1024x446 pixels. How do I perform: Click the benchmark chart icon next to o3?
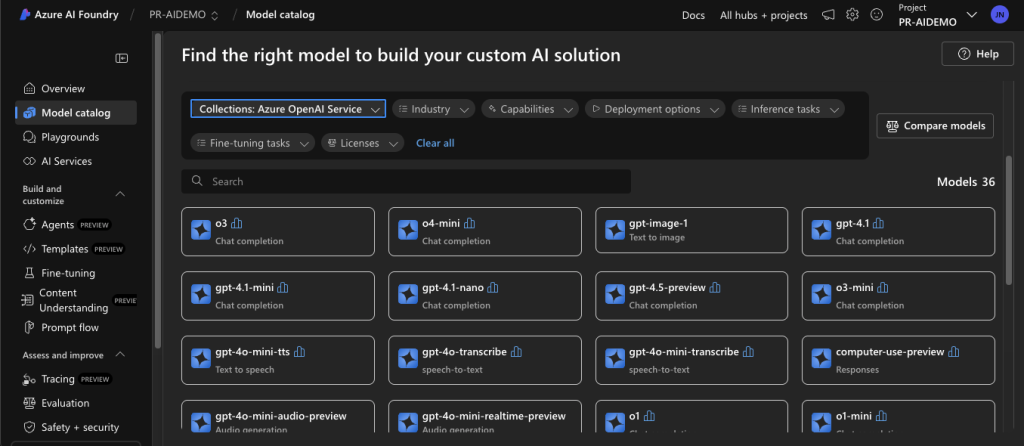(236, 223)
